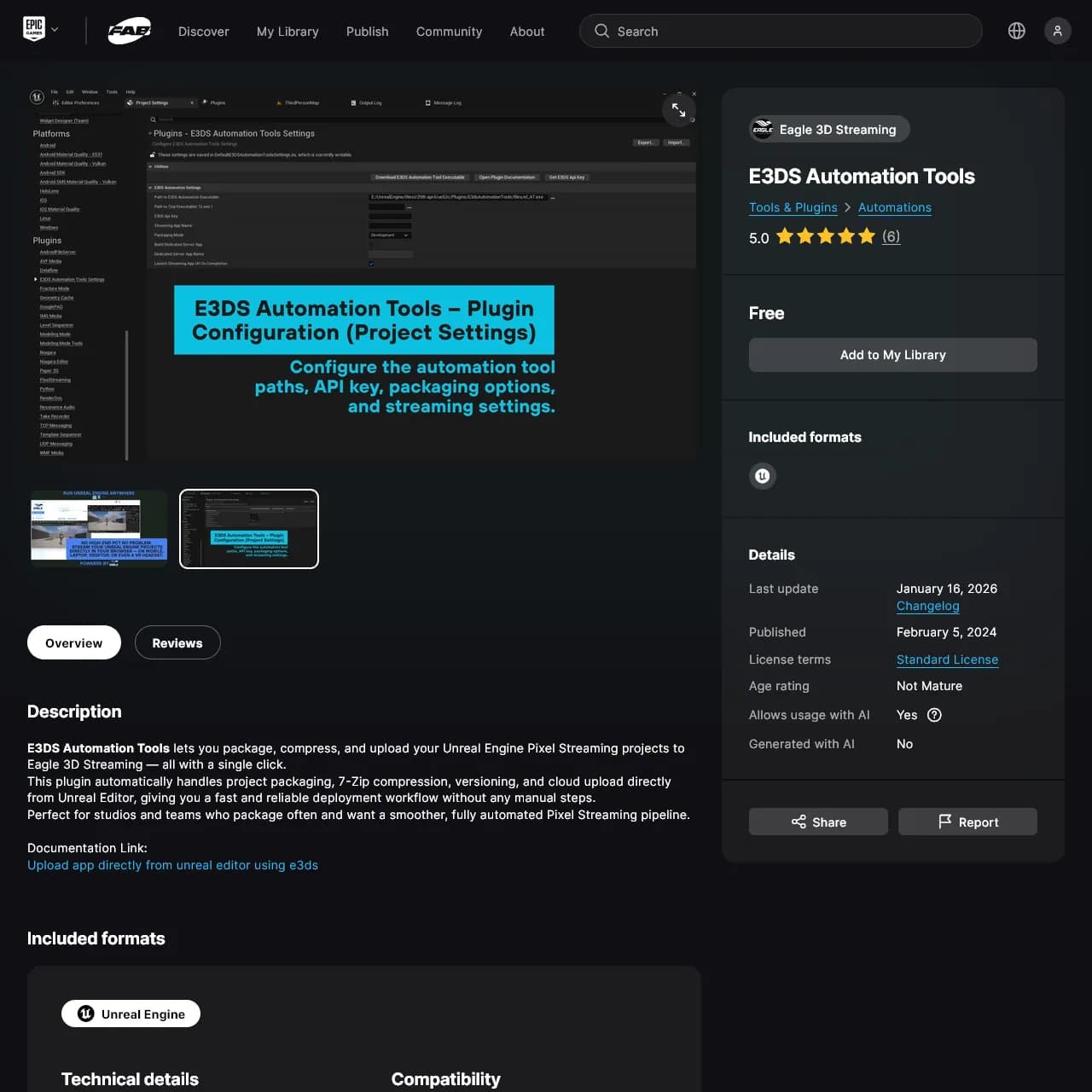
Task: Click the 5.0 rating score text
Action: coord(759,238)
